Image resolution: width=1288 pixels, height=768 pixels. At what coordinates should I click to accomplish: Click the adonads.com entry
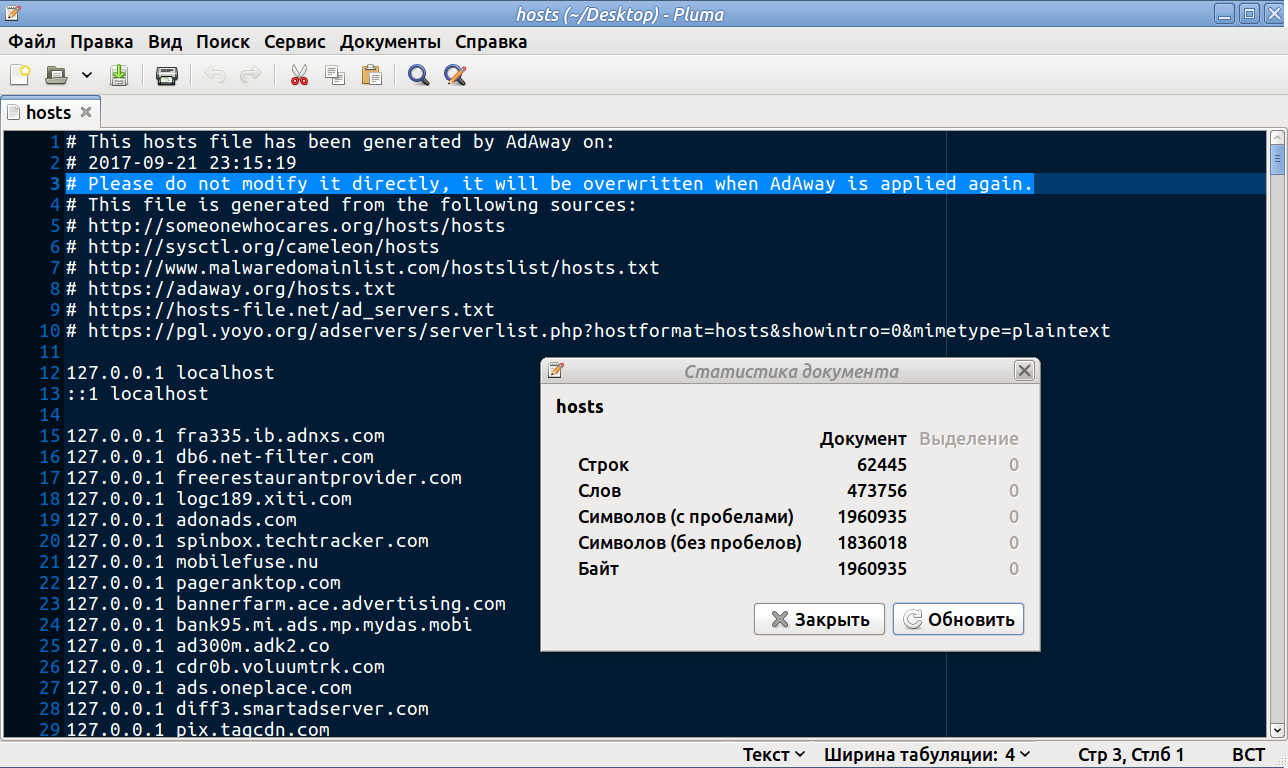pos(181,520)
